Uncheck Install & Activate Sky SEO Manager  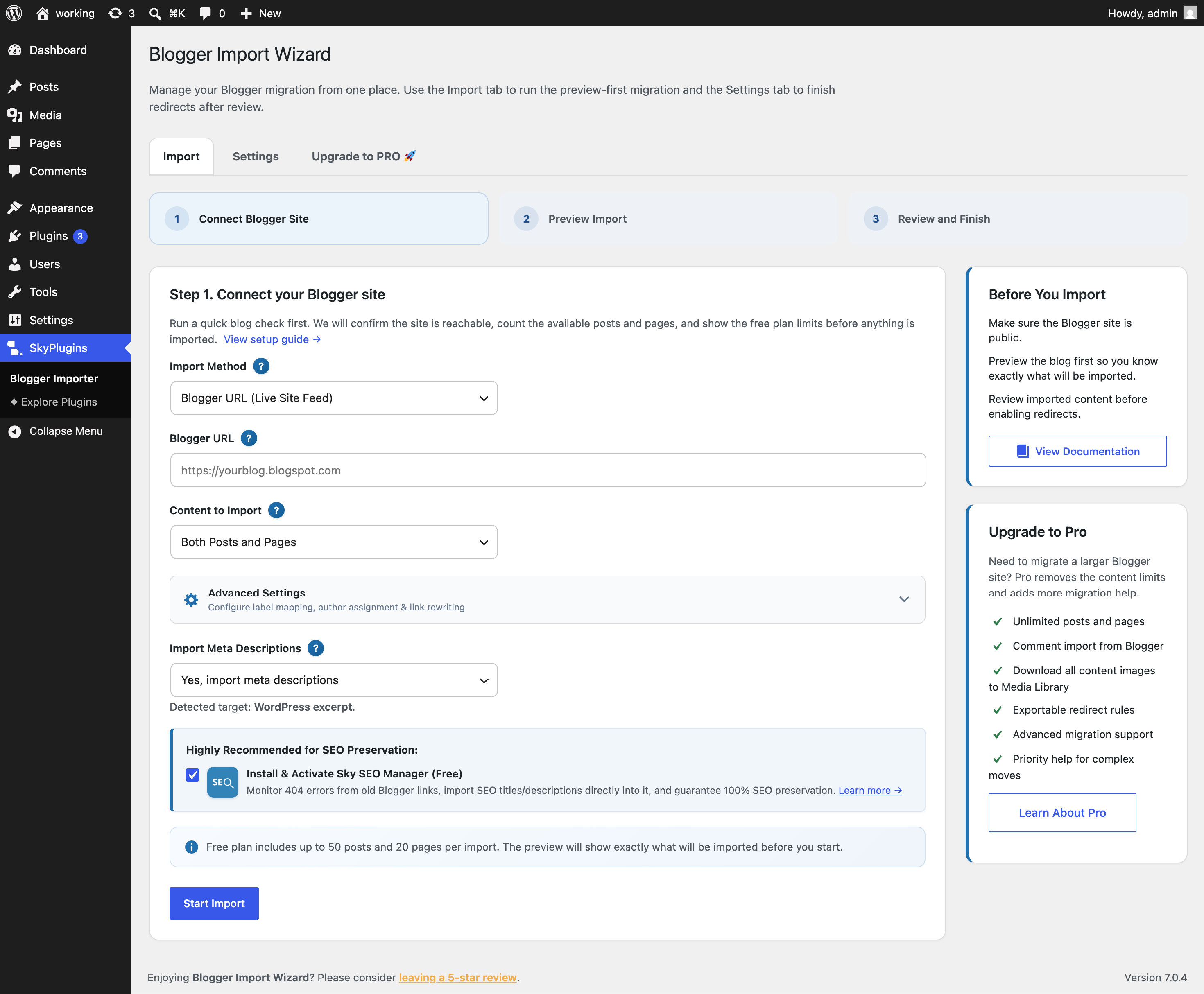coord(192,775)
